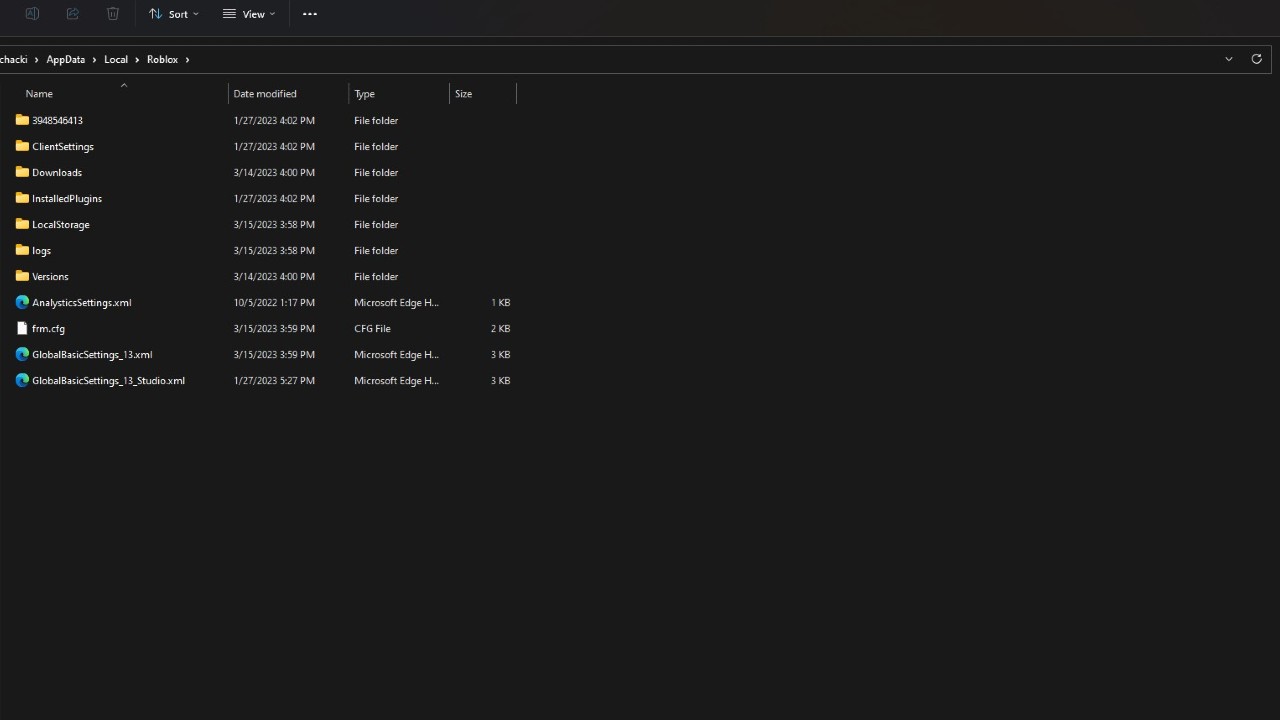Open the Sort dropdown menu
1280x720 pixels.
174,14
